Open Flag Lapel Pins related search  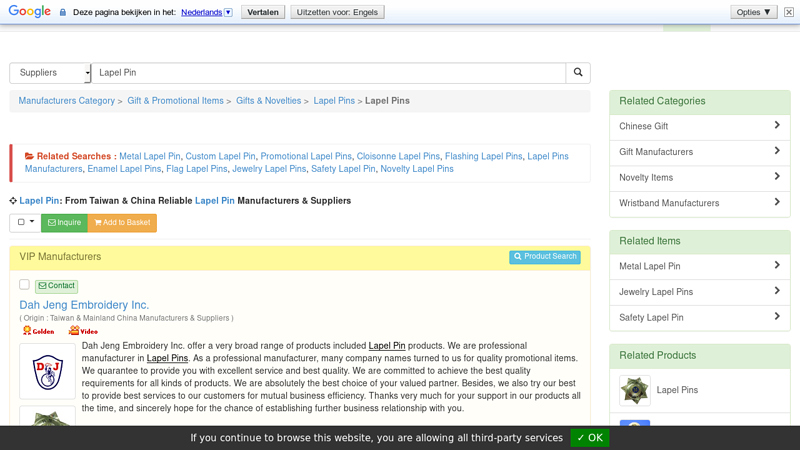[197, 169]
